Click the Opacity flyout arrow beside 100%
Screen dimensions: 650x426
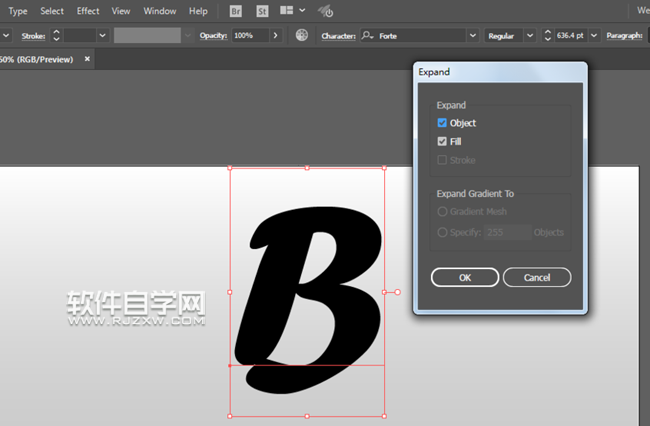[x=275, y=35]
